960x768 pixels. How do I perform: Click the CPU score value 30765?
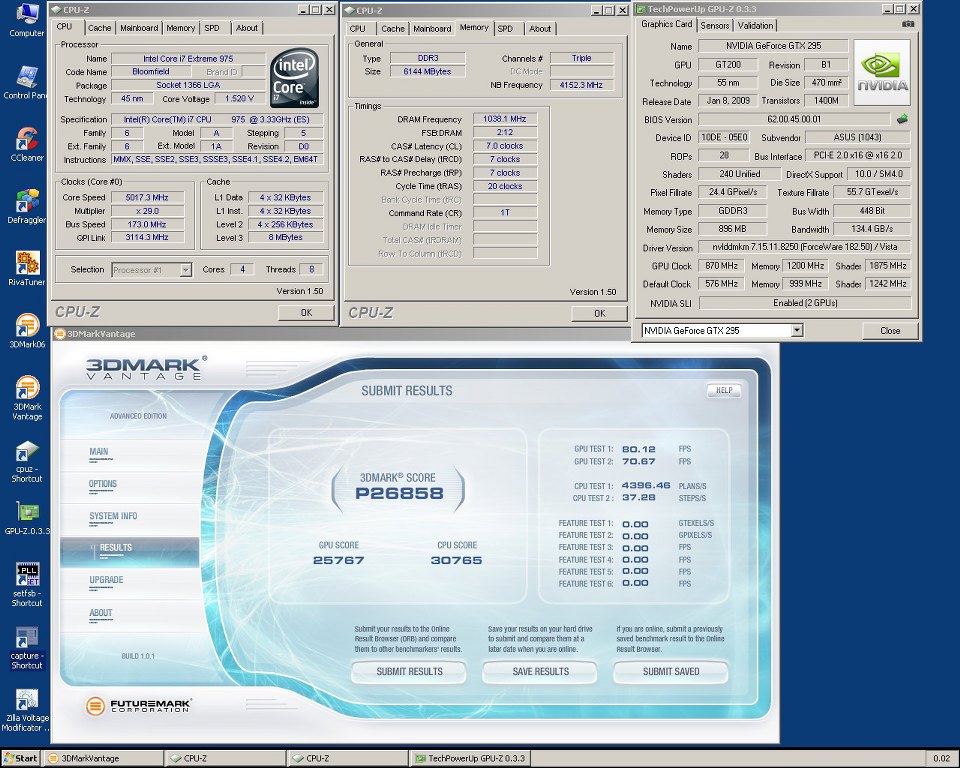pyautogui.click(x=457, y=560)
